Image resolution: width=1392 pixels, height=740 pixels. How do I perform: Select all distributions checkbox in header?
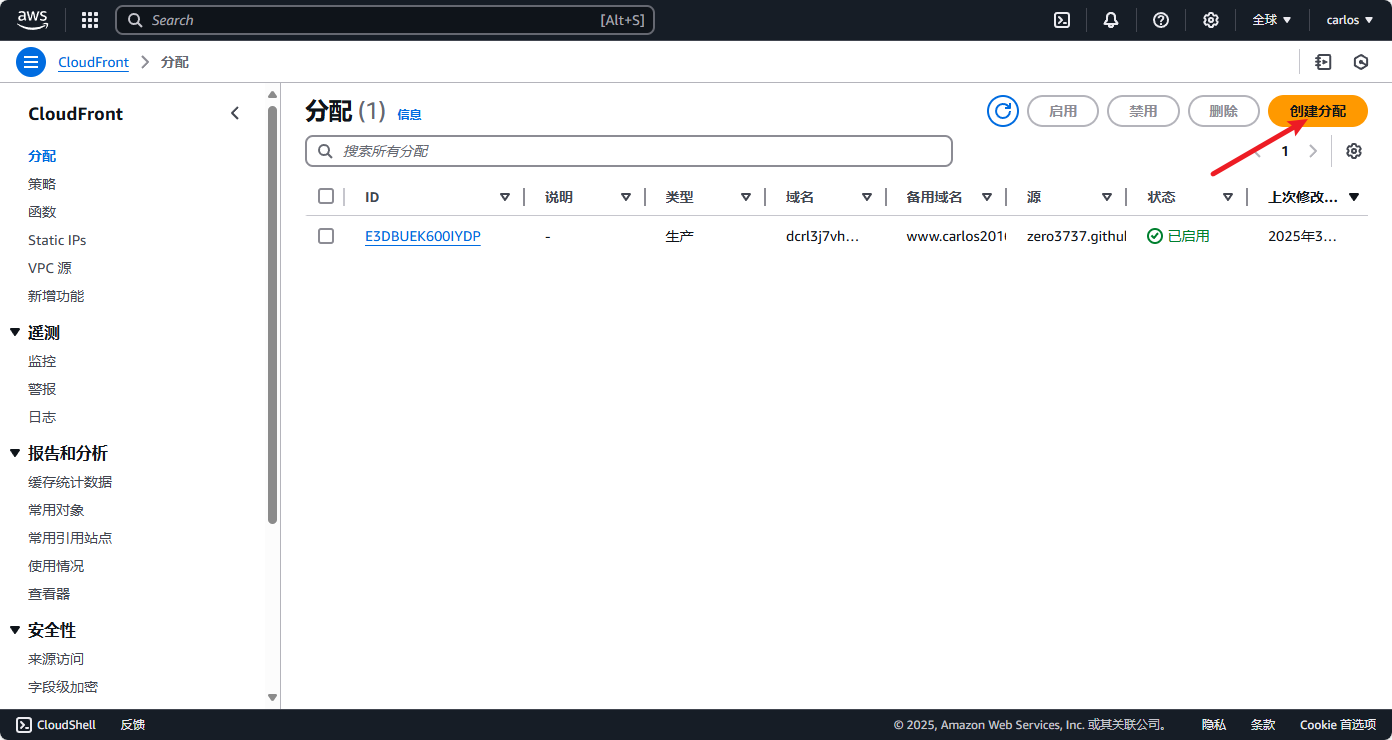pyautogui.click(x=326, y=196)
